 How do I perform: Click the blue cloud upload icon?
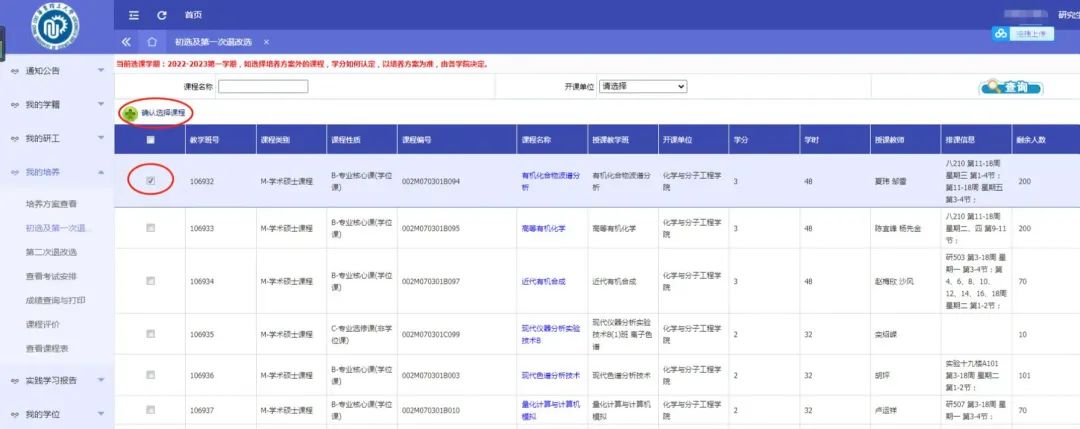pyautogui.click(x=1000, y=34)
